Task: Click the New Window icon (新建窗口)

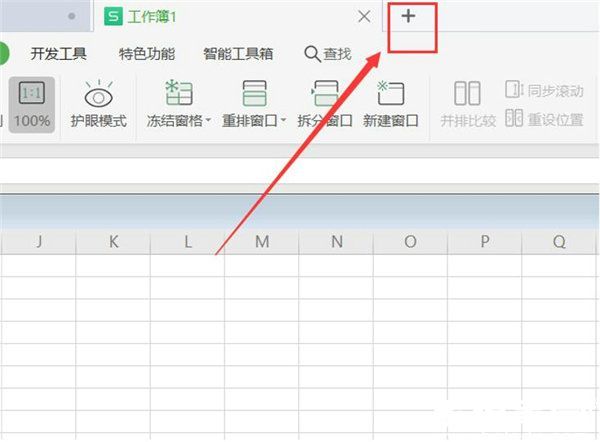Action: (390, 93)
